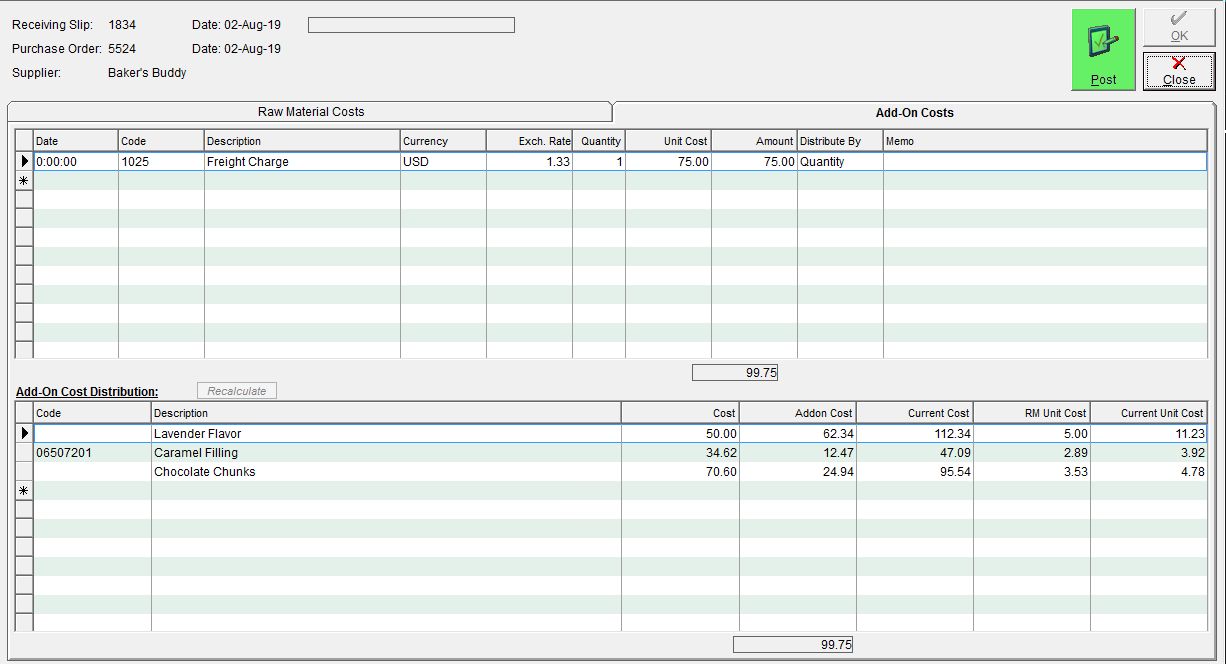
Task: Click the OK button with checkmark
Action: (1179, 28)
